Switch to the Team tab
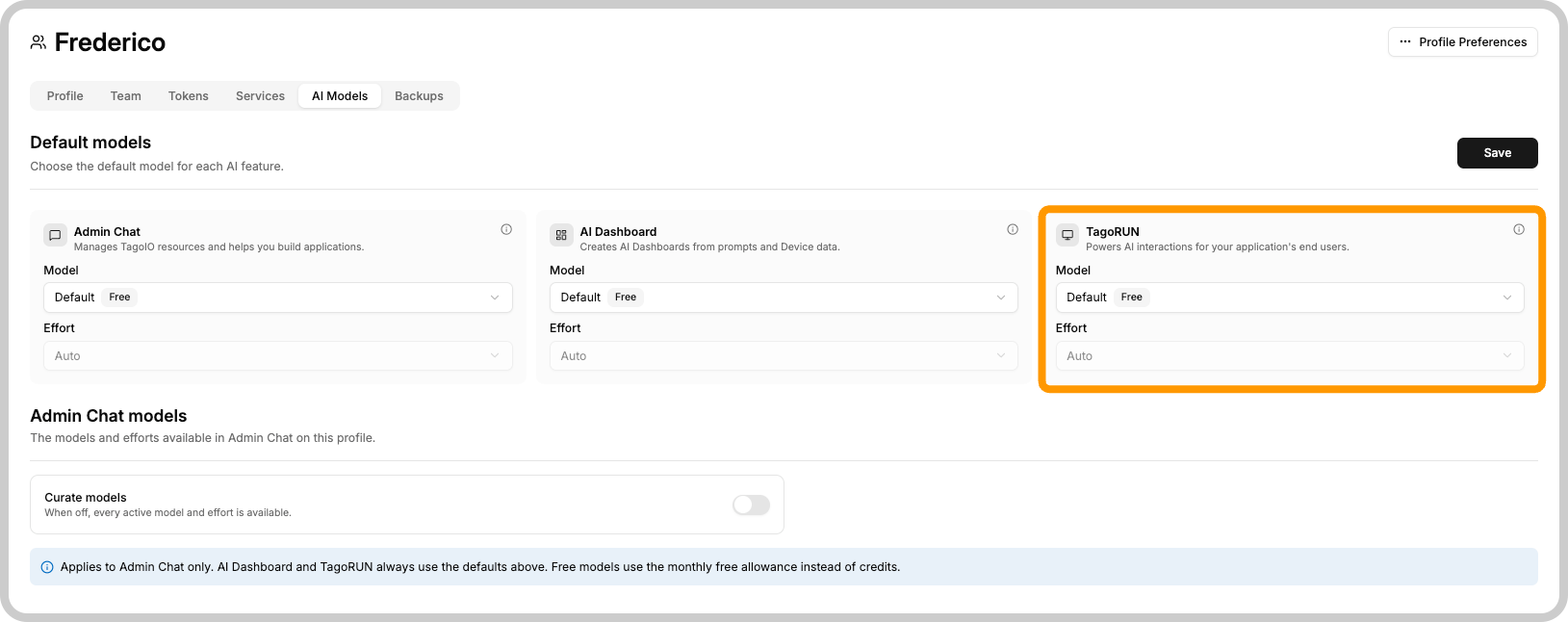This screenshot has width=1568, height=622. tap(126, 96)
